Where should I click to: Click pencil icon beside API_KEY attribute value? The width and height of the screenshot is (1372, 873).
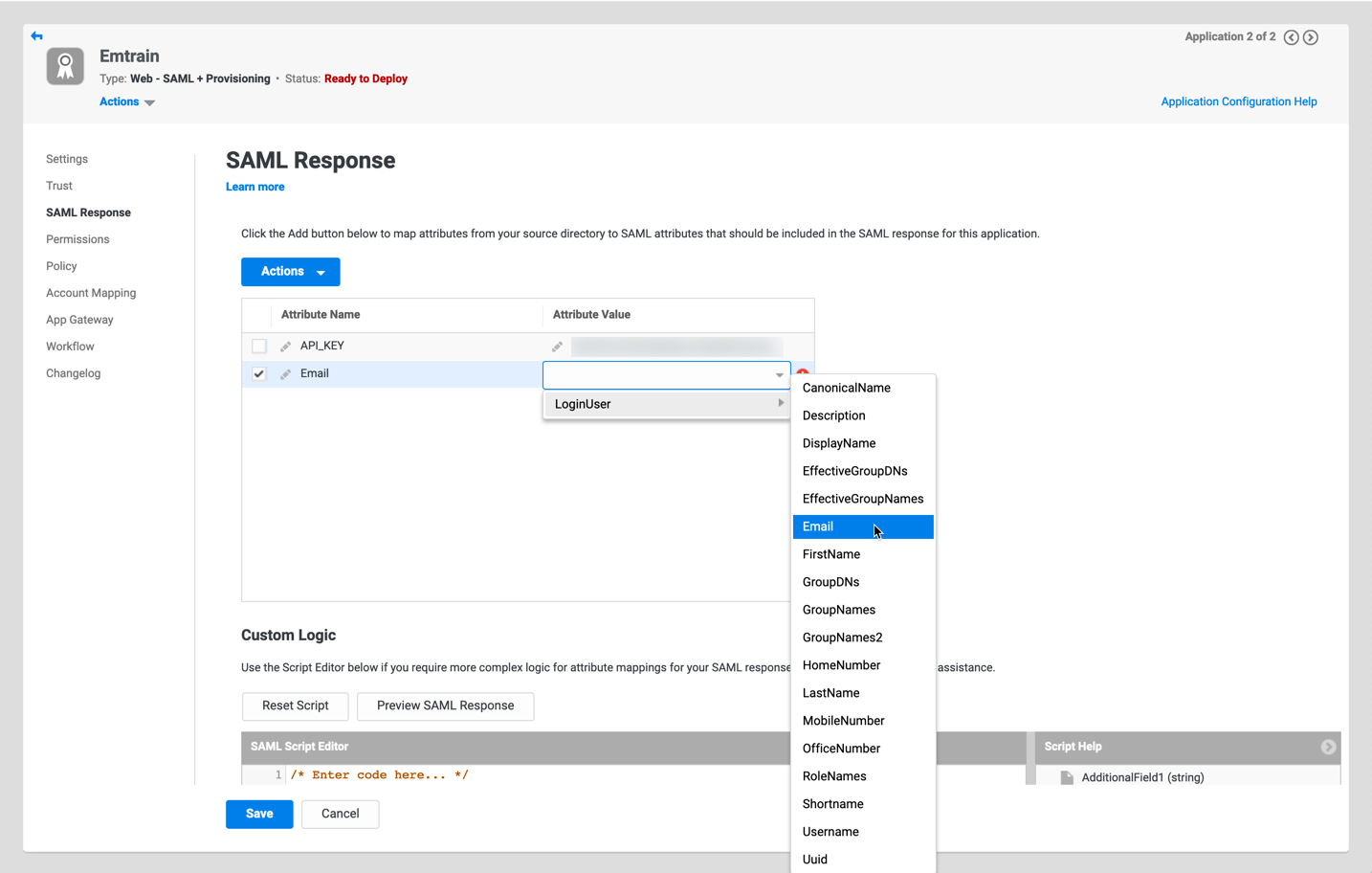(x=557, y=347)
